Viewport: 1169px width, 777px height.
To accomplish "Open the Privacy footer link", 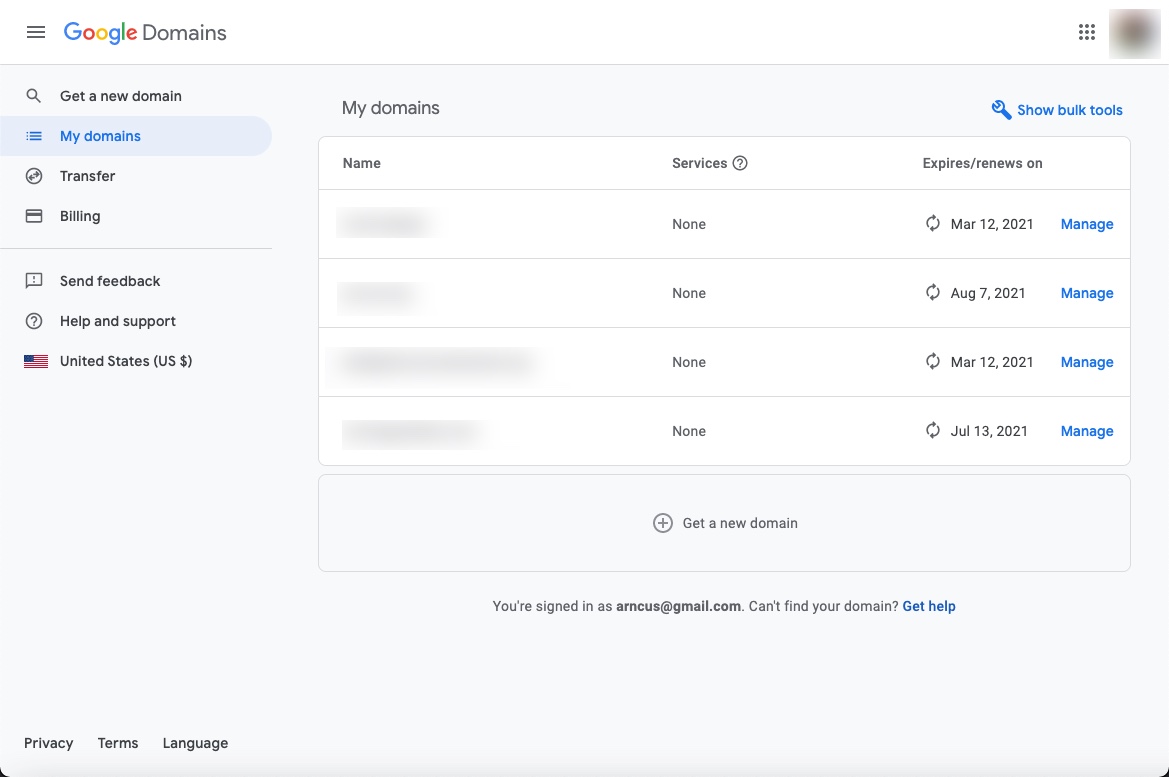I will 49,743.
